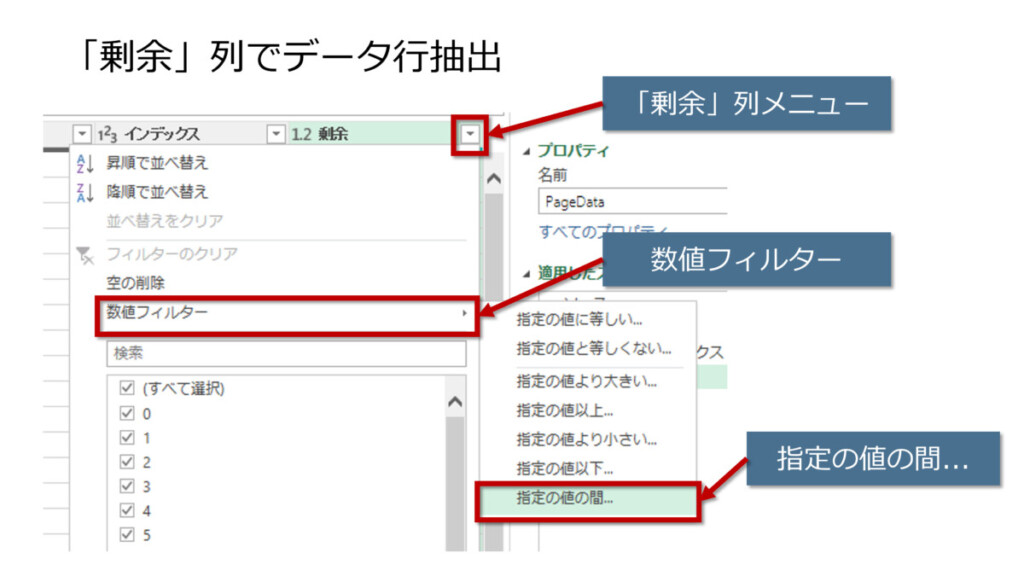The height and width of the screenshot is (576, 1024).
Task: Click the ascending sort A-Z icon
Action: [84, 163]
